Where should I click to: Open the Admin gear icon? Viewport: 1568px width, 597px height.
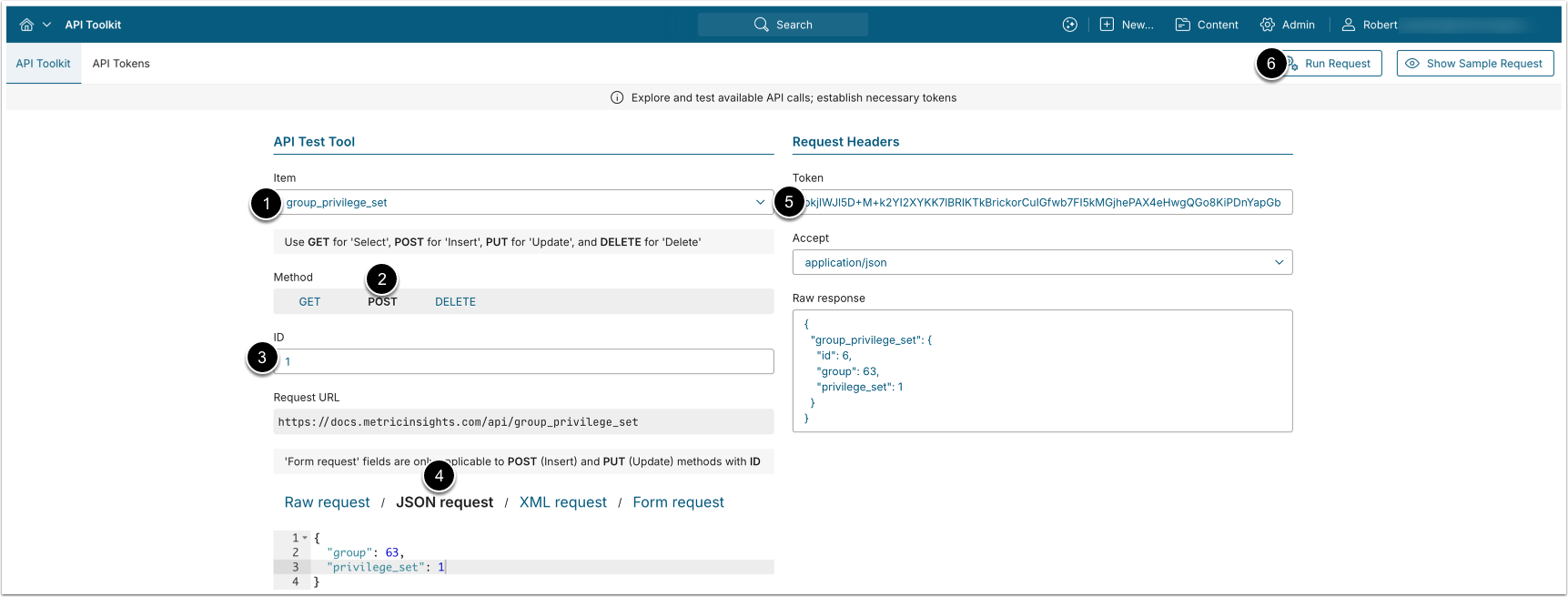tap(1267, 25)
